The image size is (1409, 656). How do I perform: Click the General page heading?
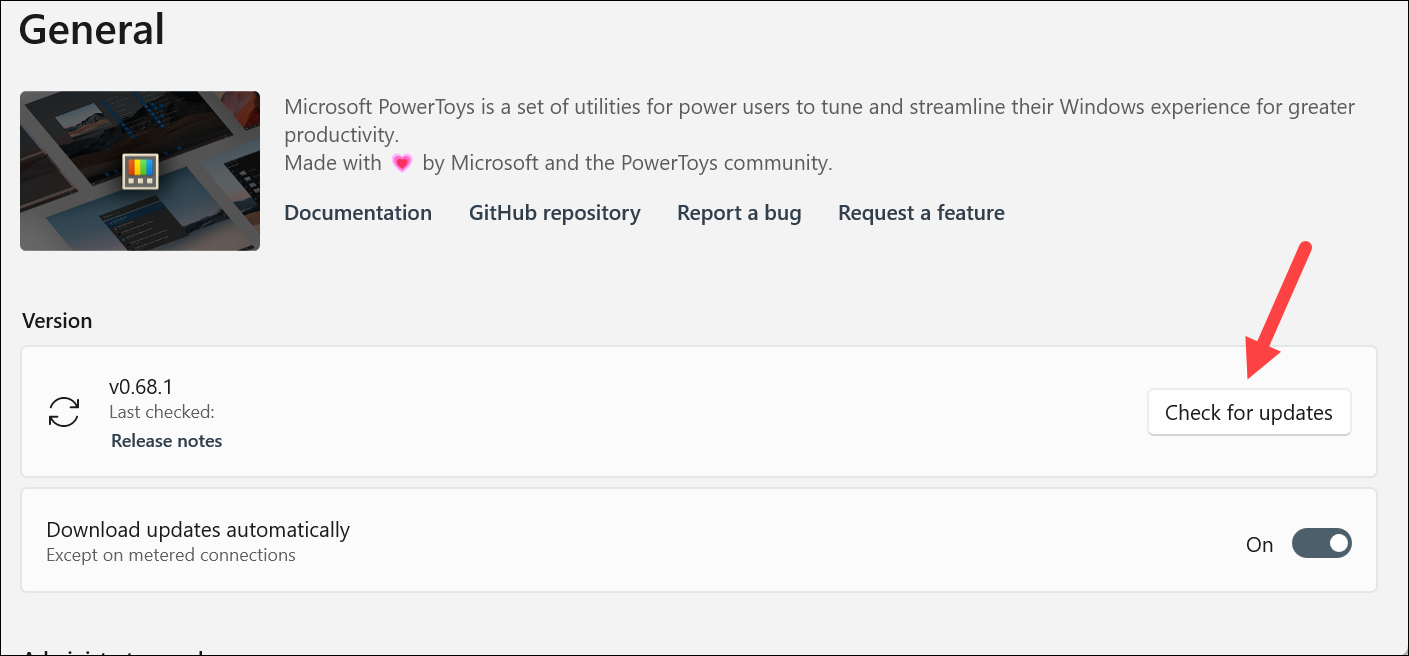coord(92,29)
